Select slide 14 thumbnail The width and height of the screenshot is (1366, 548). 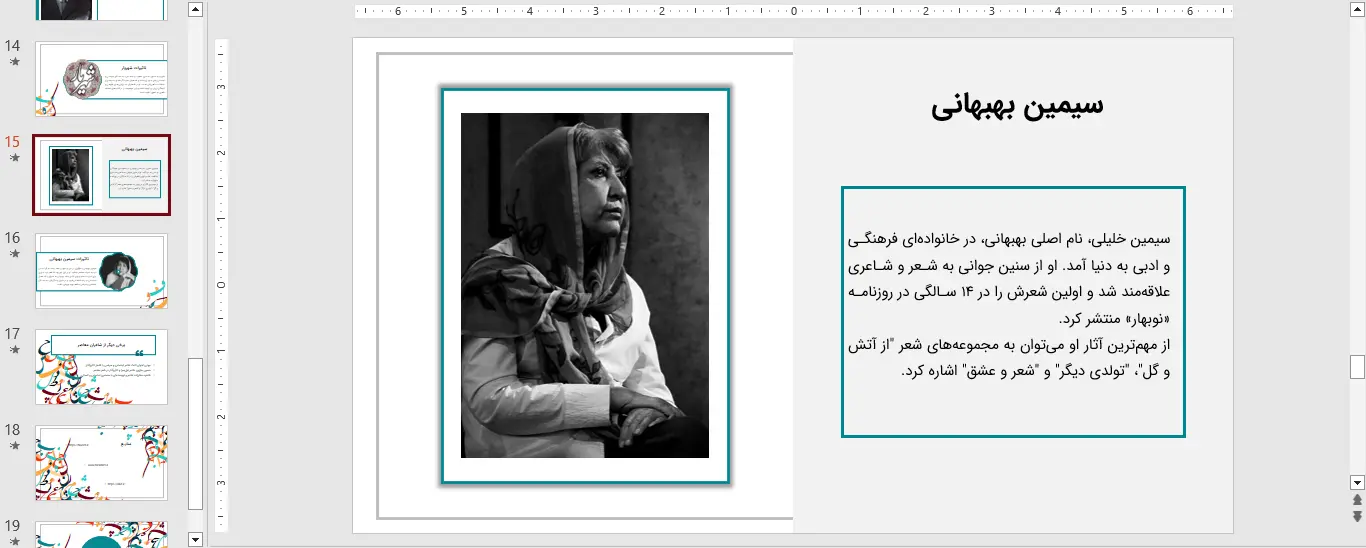click(101, 79)
